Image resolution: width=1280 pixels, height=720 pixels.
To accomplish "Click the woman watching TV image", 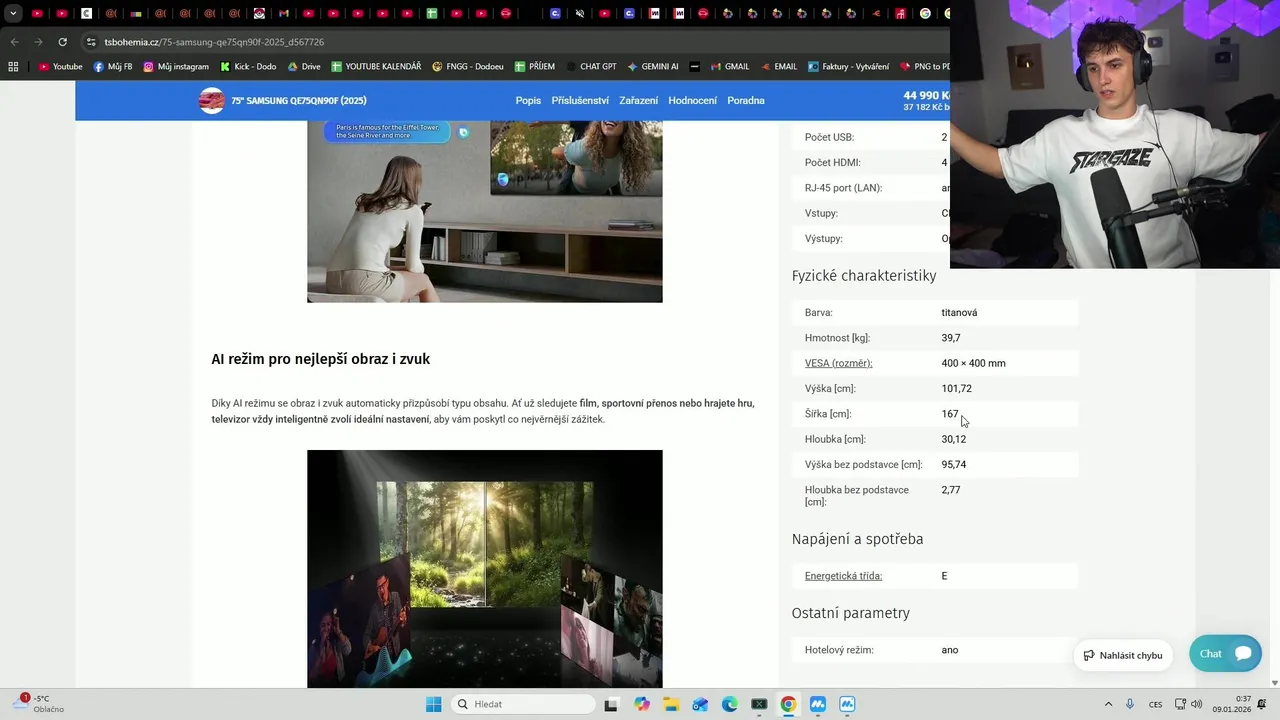I will (485, 211).
